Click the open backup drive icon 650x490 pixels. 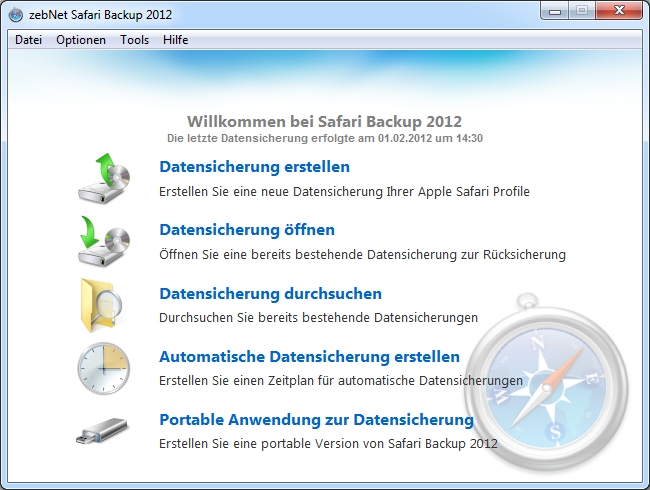tap(104, 241)
